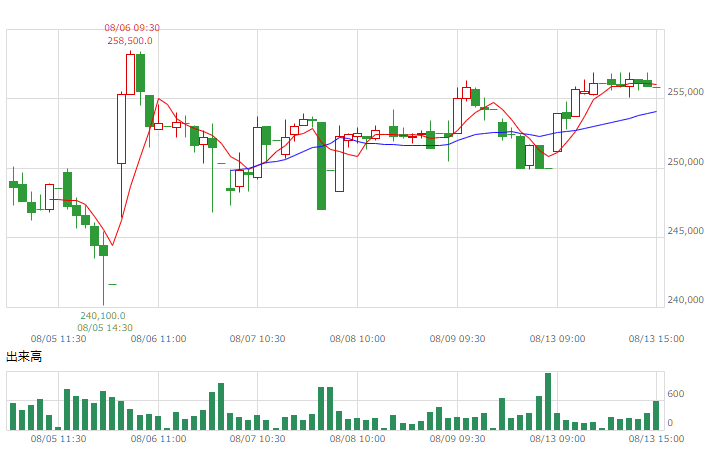Click the 245,000 price axis label
The image size is (705, 453).
point(685,231)
